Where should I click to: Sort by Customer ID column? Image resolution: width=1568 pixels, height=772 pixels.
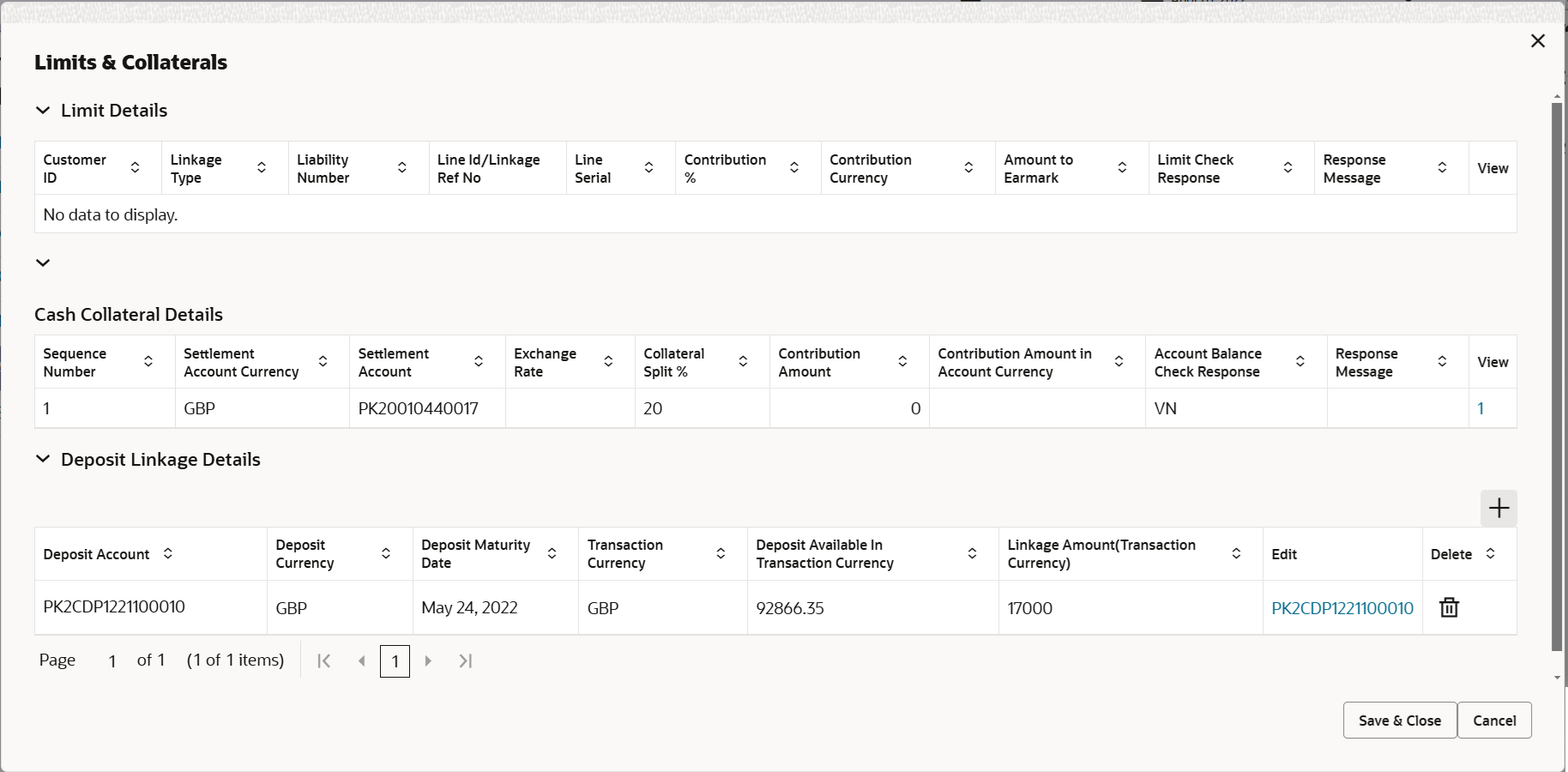135,168
